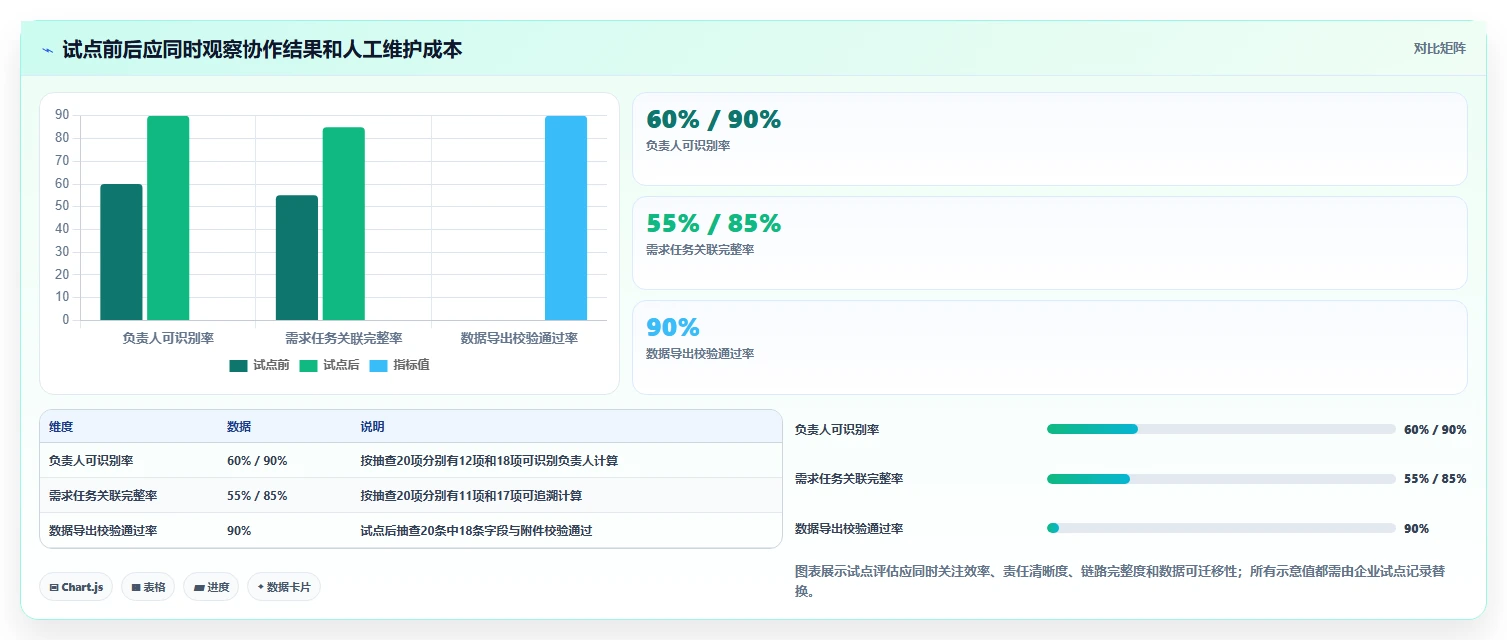Image resolution: width=1507 pixels, height=640 pixels.
Task: Click the 数据导出校验通过率 table row name
Action: click(x=103, y=531)
